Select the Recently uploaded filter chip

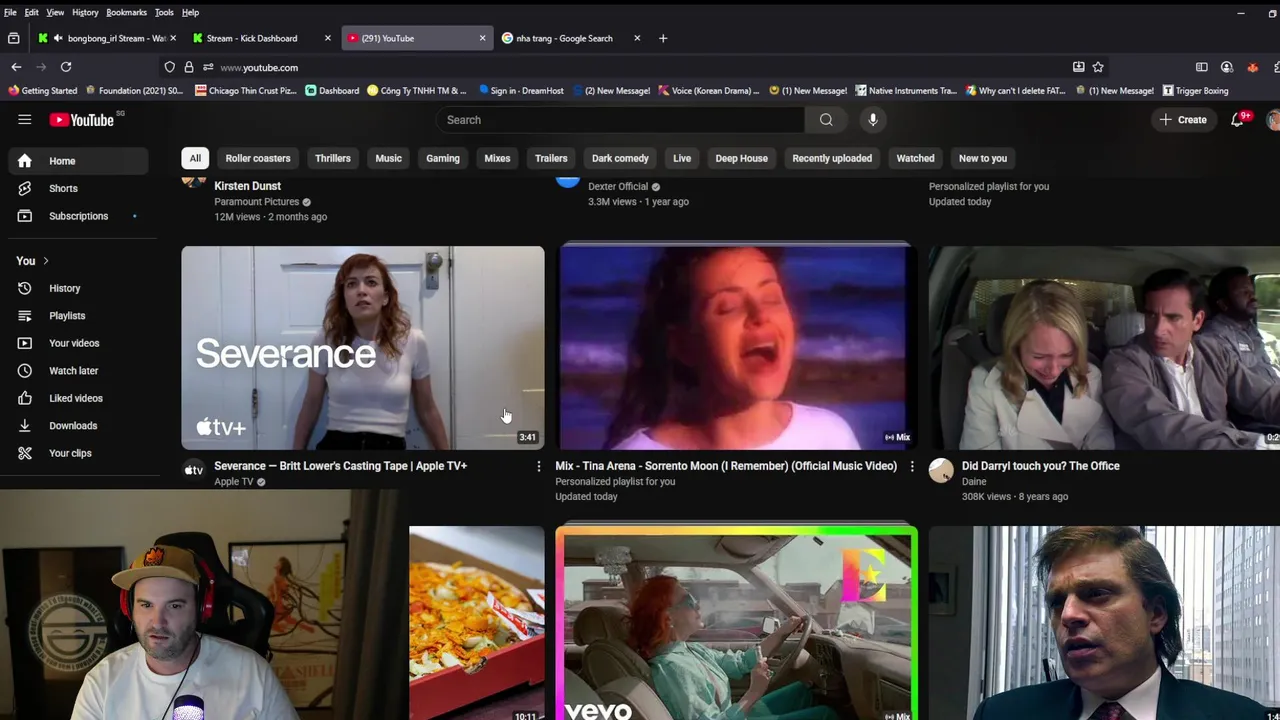click(832, 158)
